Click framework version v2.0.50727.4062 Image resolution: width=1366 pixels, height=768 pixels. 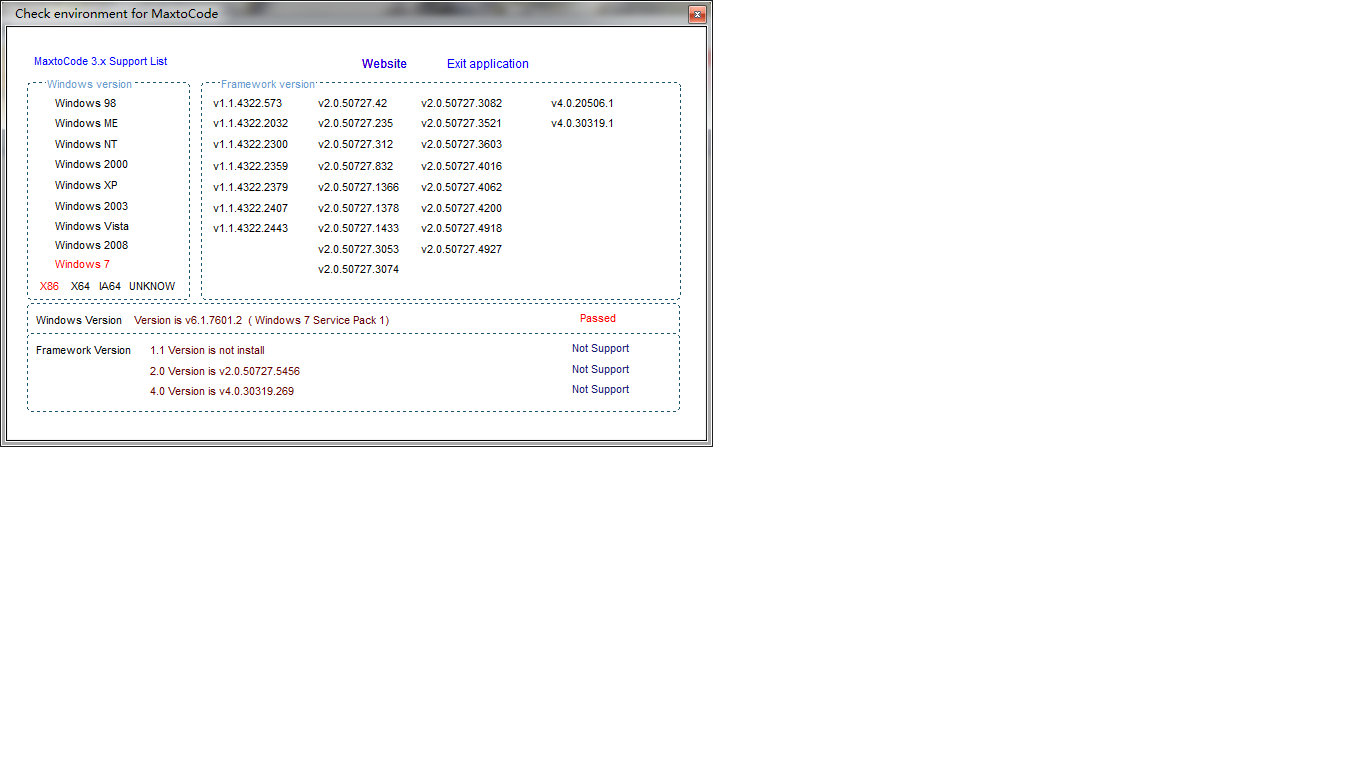[x=462, y=187]
